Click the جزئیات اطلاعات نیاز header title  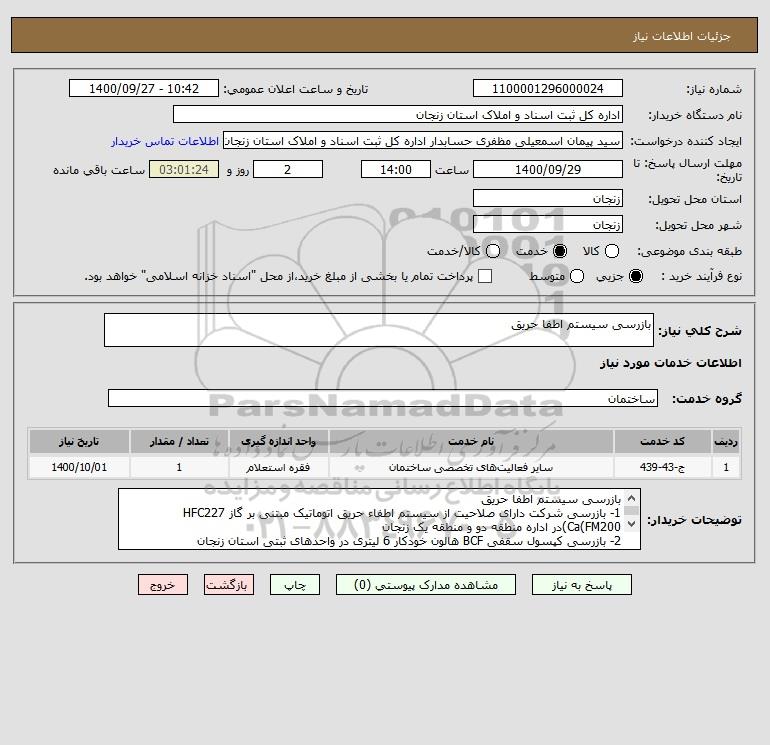coord(681,36)
